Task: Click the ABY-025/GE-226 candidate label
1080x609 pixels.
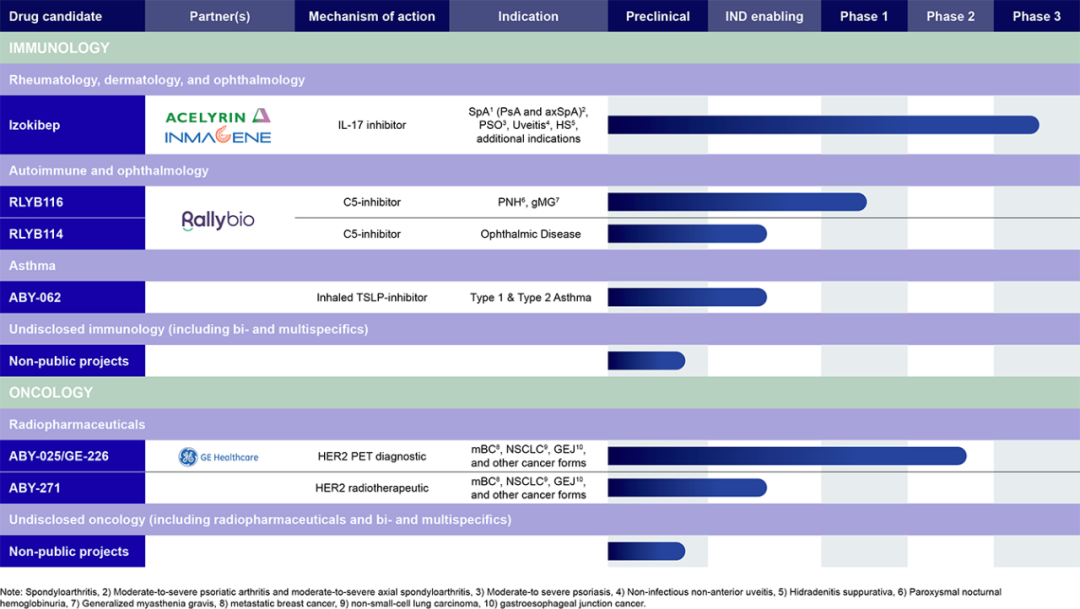Action: [72, 456]
